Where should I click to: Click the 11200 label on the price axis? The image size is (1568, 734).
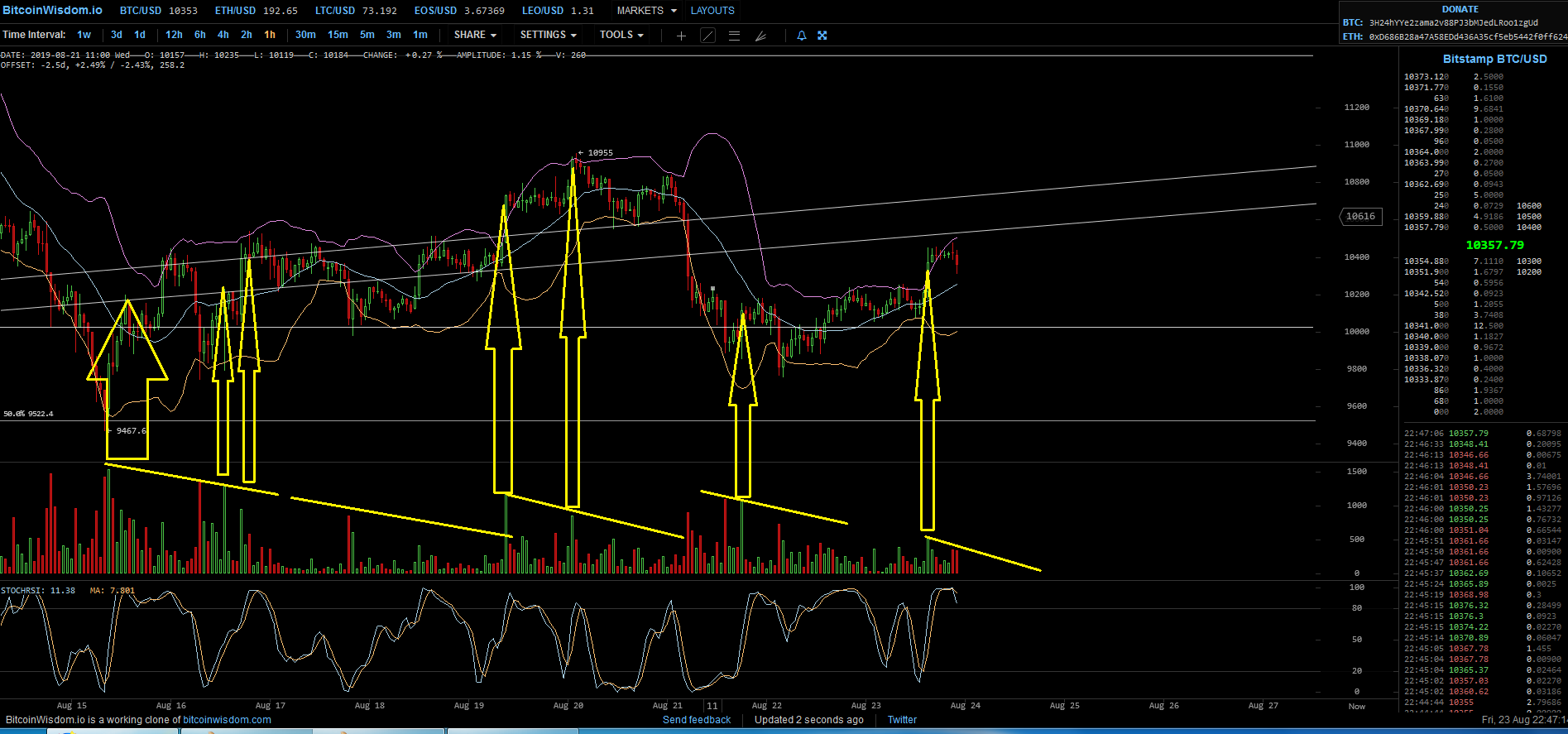tap(1357, 108)
